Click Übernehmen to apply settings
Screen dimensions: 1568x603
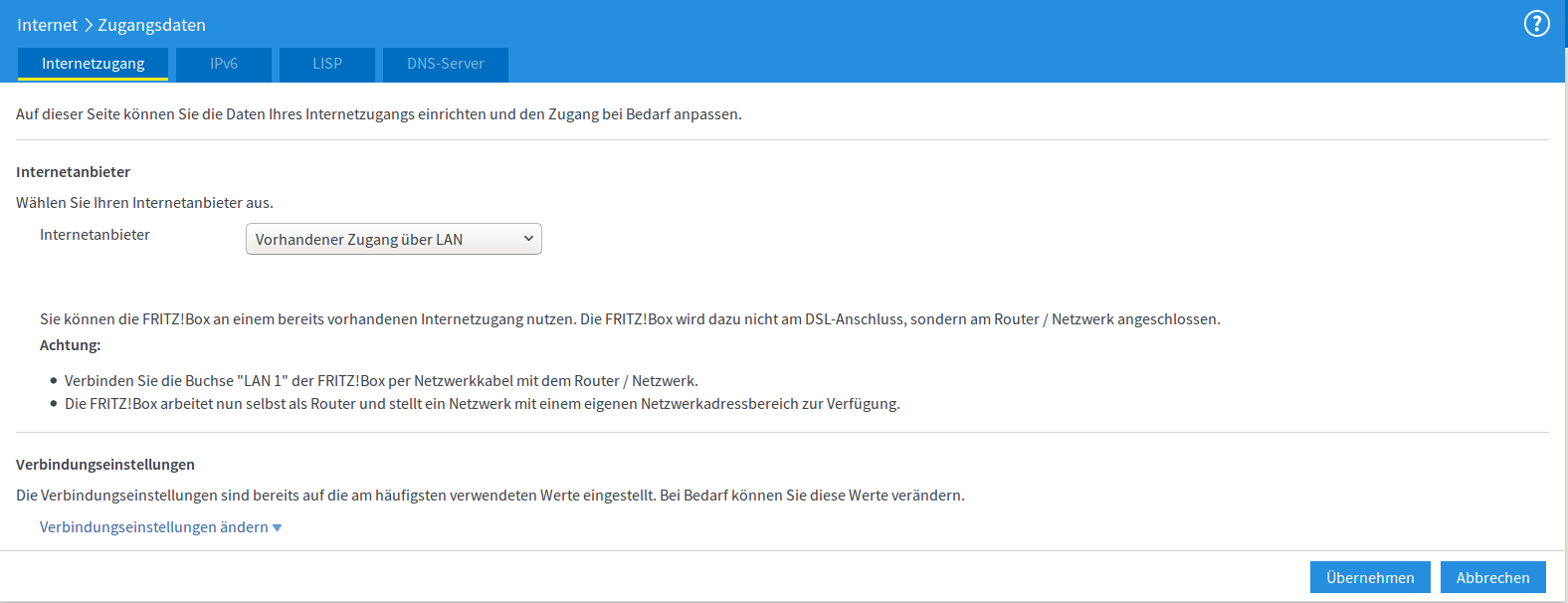click(1369, 577)
